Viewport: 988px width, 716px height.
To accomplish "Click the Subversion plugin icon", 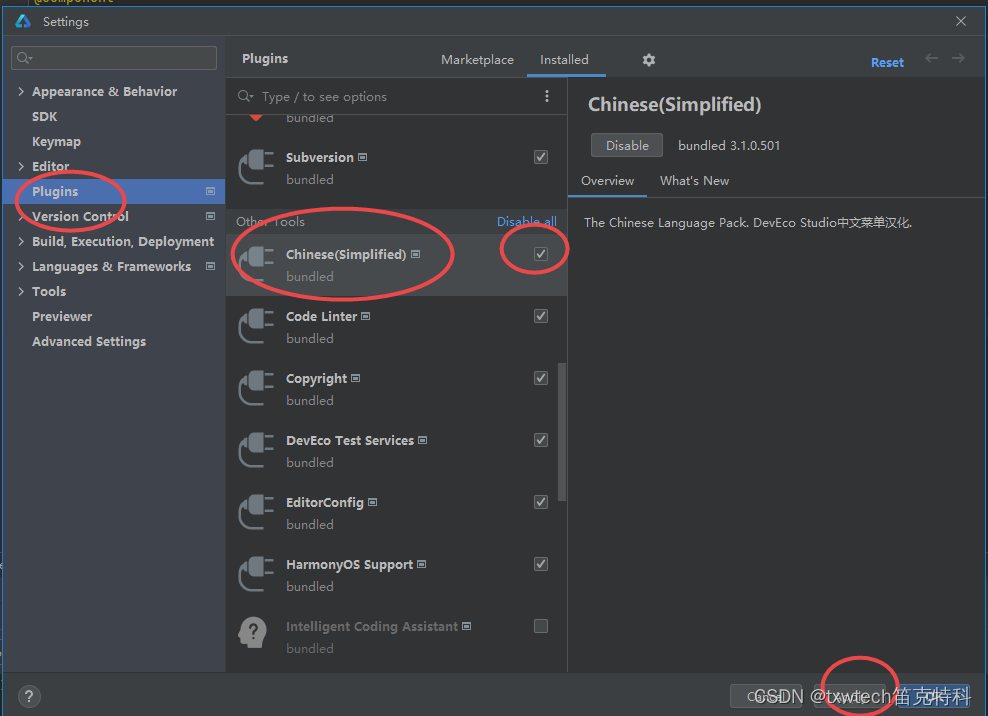I will click(x=256, y=167).
